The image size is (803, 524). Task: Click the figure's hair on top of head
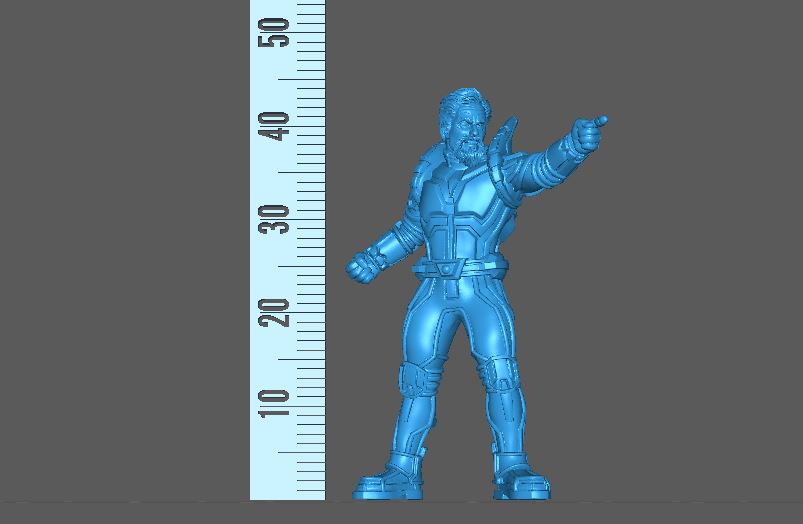click(462, 100)
